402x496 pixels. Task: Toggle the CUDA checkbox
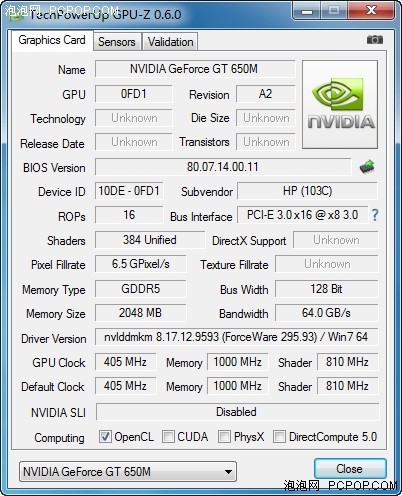pos(168,436)
